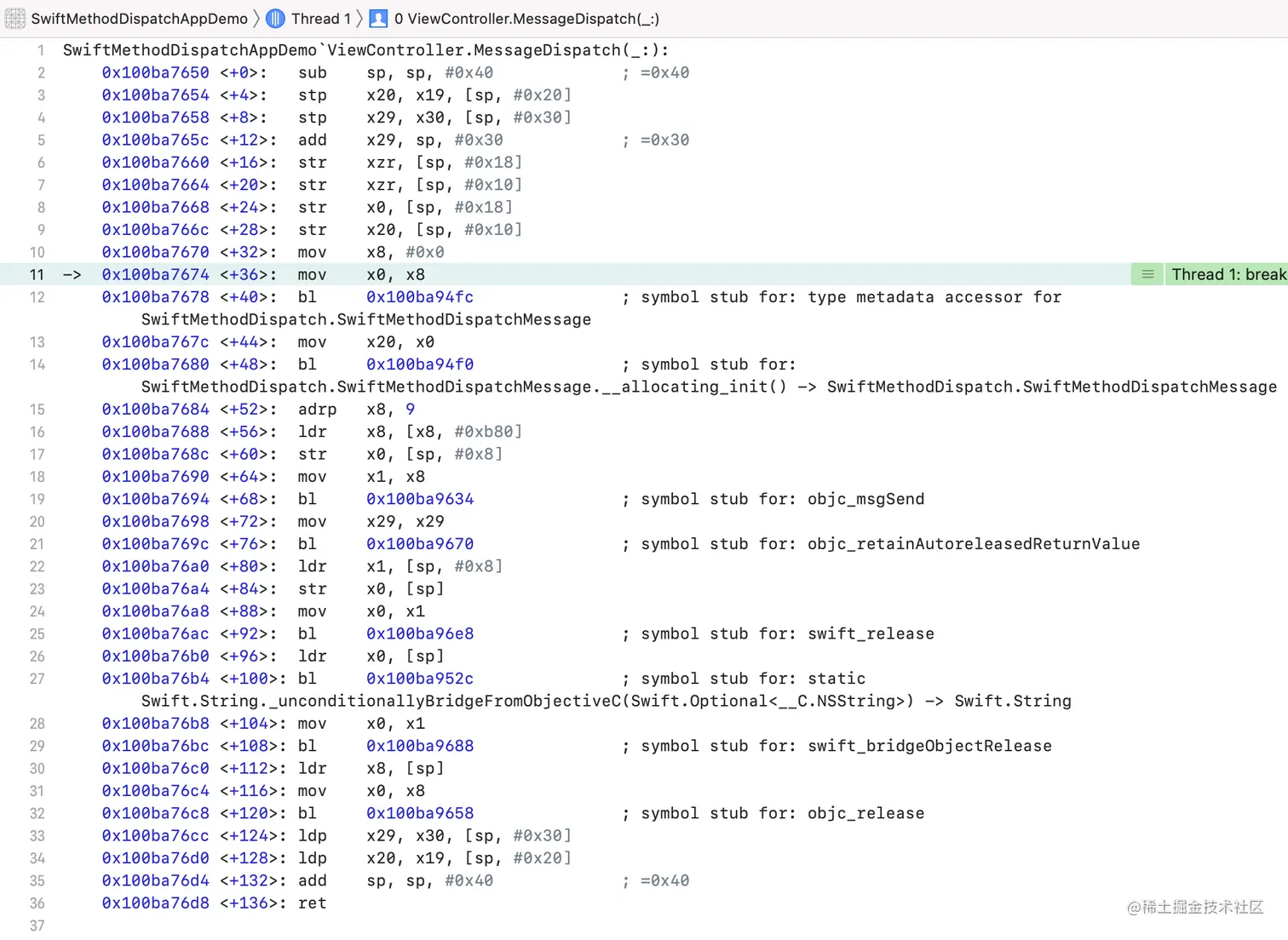1288x940 pixels.
Task: Open the Thread 1 jump bar menu
Action: tap(320, 18)
